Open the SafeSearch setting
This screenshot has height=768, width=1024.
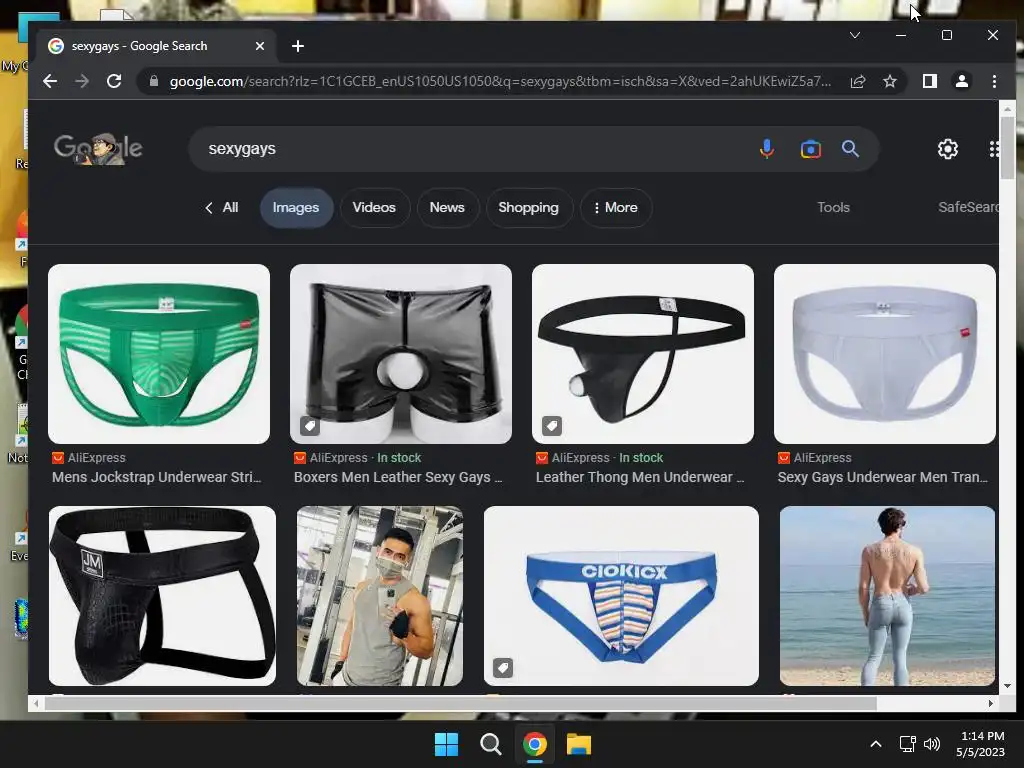[x=968, y=208]
